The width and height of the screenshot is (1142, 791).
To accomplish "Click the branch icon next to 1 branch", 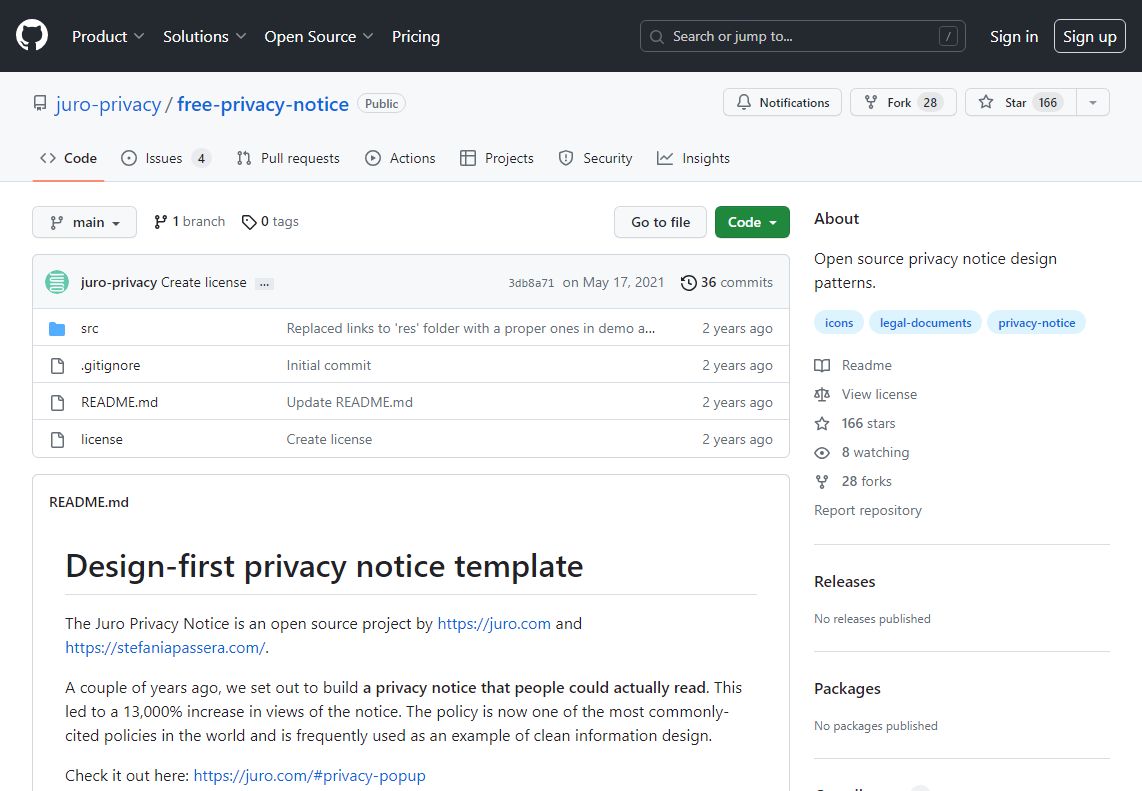I will [161, 221].
